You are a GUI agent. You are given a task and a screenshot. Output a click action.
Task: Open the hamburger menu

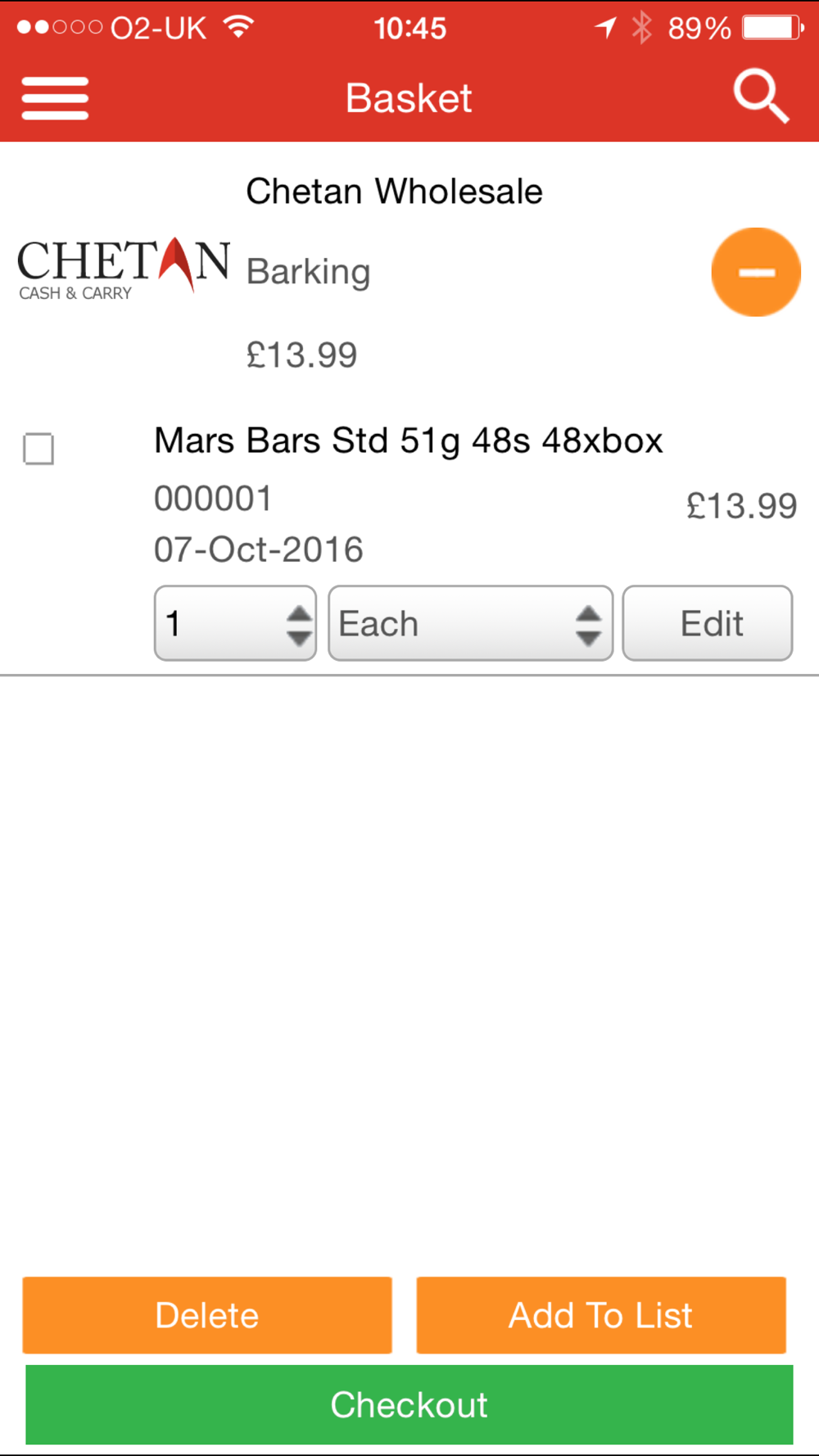(55, 98)
